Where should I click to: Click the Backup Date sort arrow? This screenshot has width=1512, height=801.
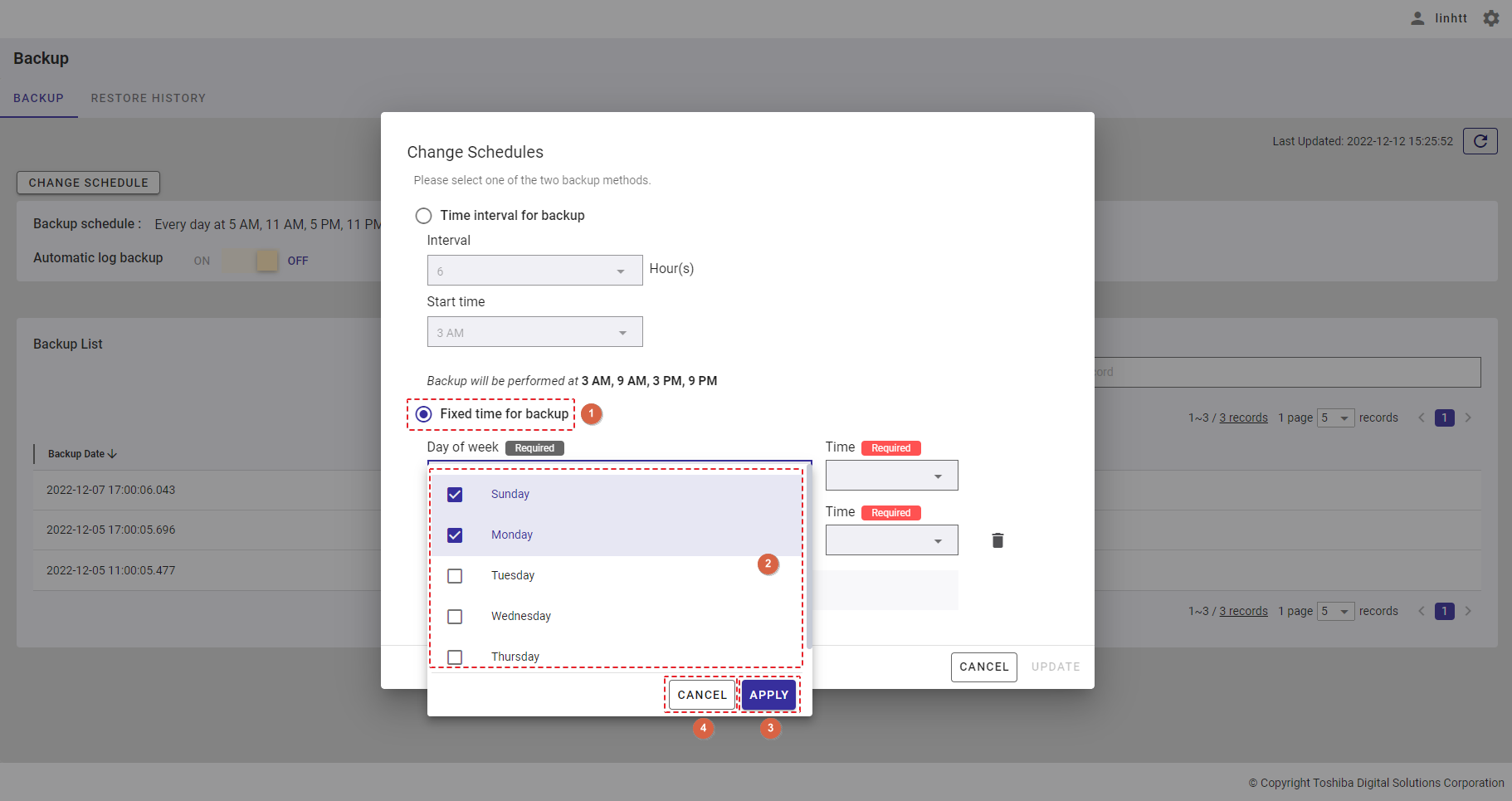113,454
